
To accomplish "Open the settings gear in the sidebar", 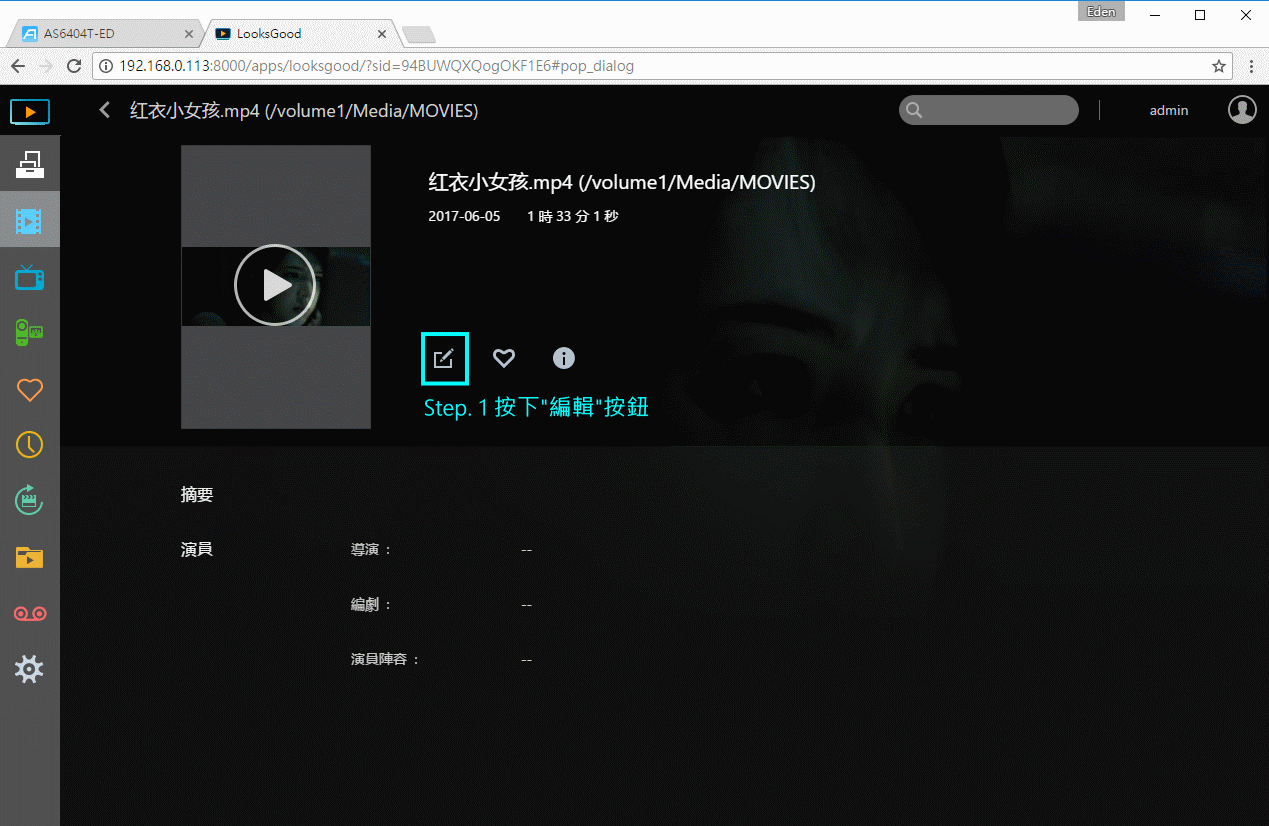I will pyautogui.click(x=30, y=669).
